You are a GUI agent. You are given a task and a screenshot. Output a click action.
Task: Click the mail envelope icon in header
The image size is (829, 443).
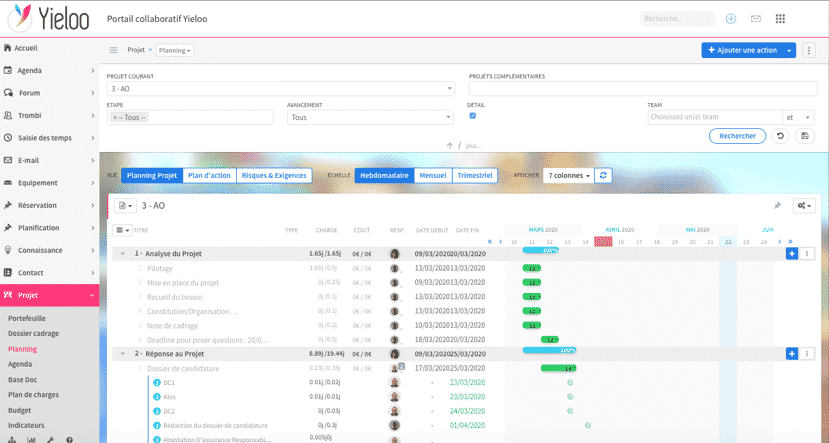point(756,18)
